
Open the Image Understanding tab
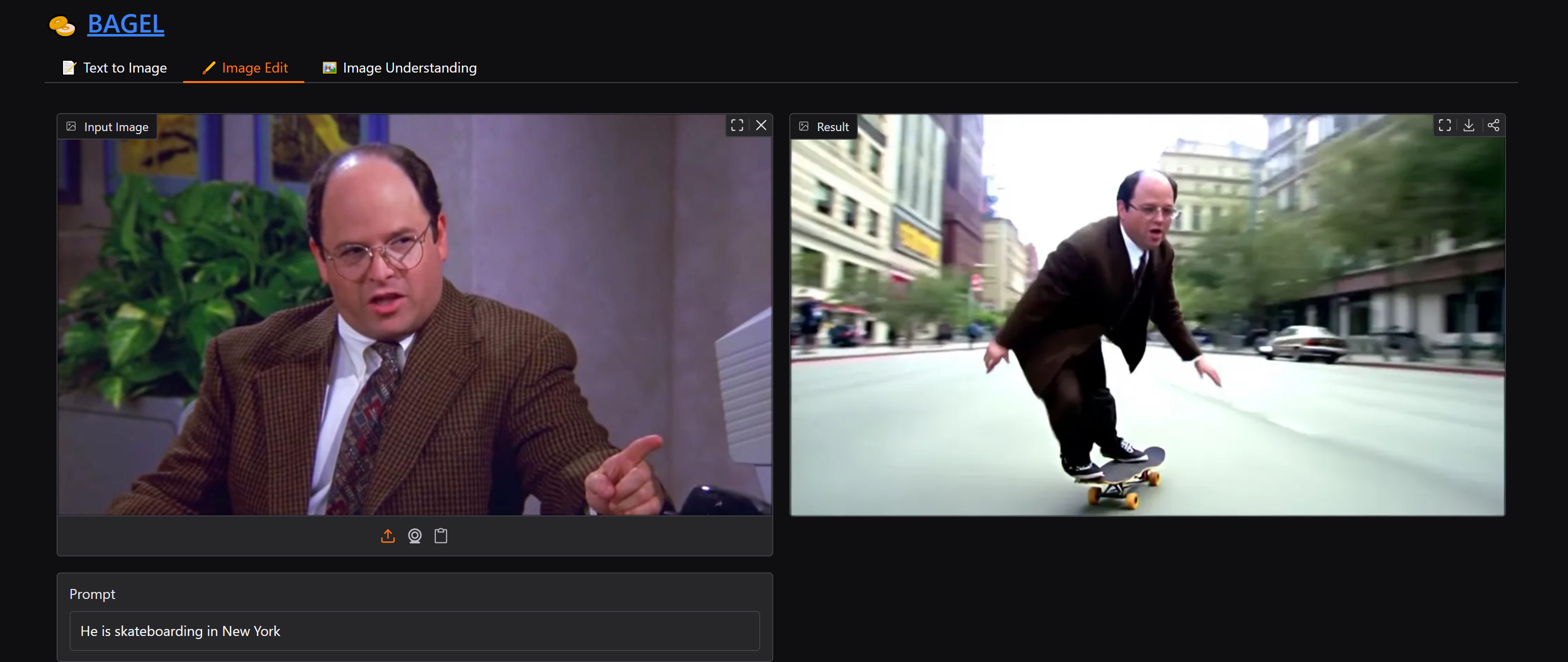point(399,68)
